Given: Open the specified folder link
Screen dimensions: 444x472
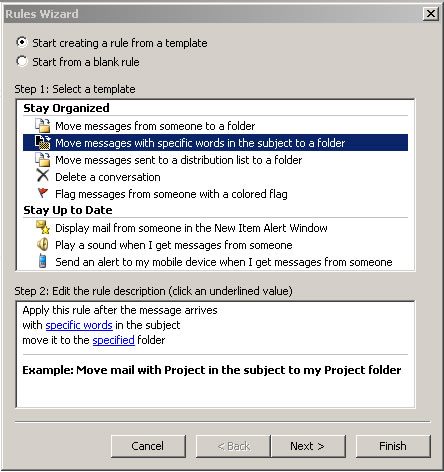Looking at the screenshot, I should 114,340.
